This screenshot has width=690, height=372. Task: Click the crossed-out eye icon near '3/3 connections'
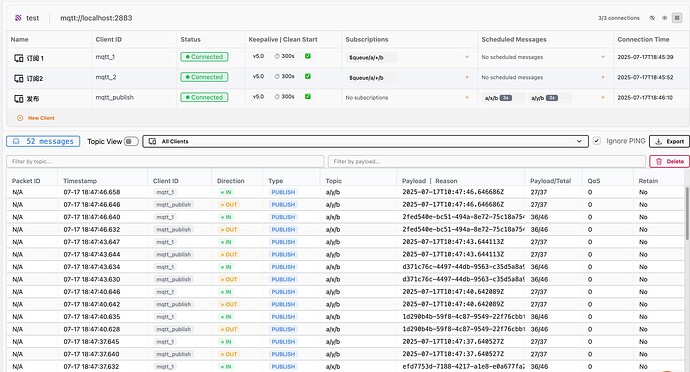point(652,18)
